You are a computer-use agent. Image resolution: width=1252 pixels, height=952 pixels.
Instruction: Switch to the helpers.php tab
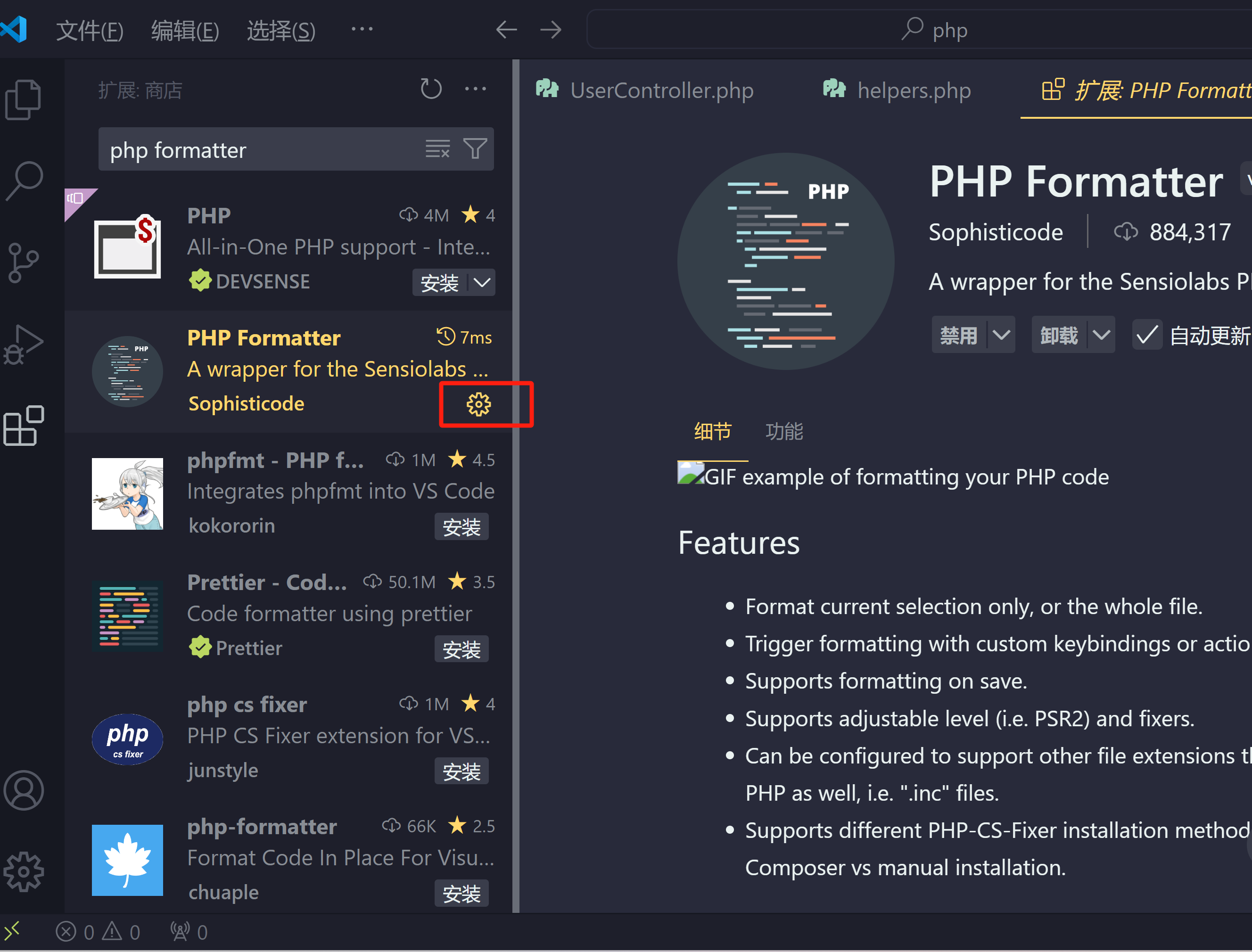click(913, 90)
